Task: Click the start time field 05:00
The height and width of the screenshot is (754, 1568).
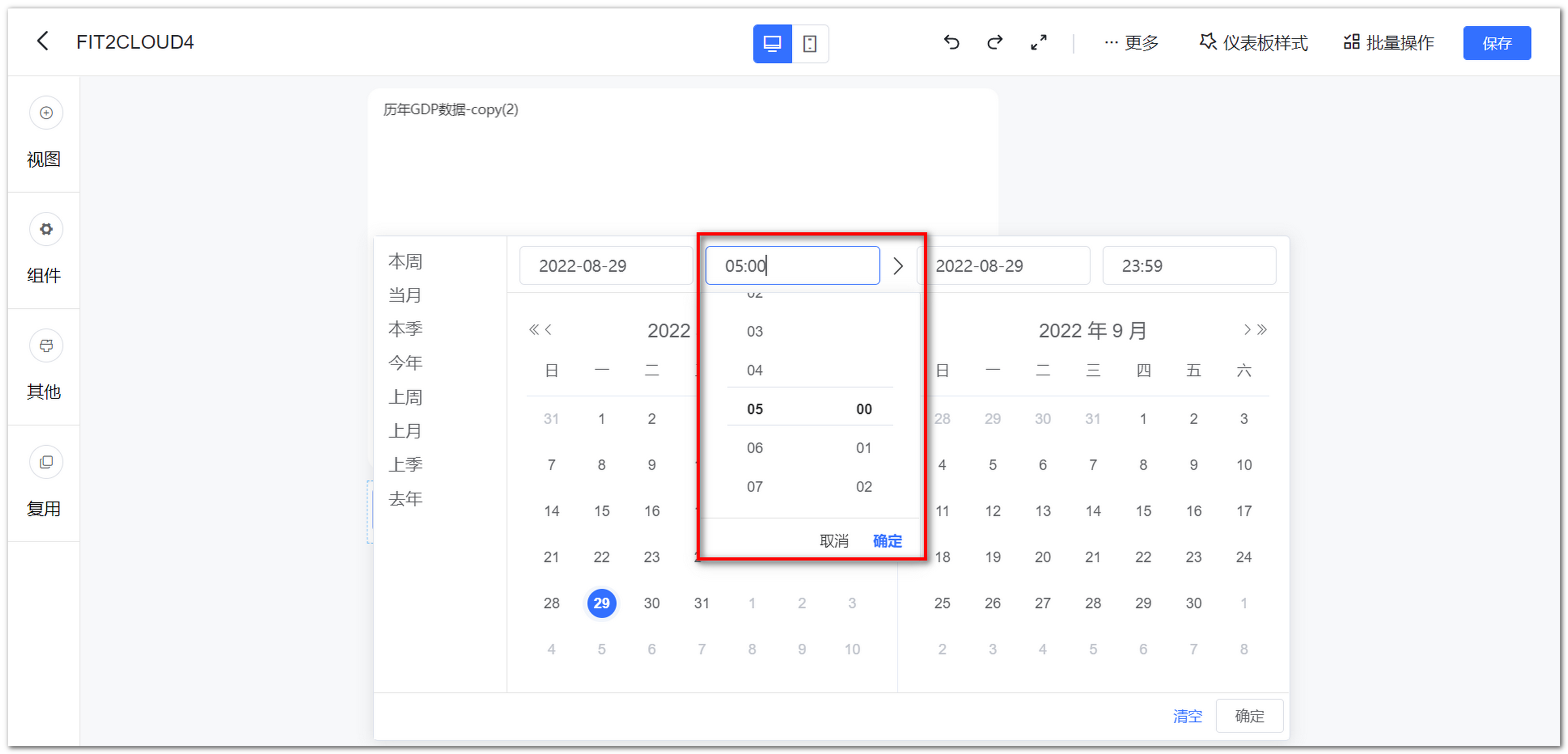Action: (792, 266)
